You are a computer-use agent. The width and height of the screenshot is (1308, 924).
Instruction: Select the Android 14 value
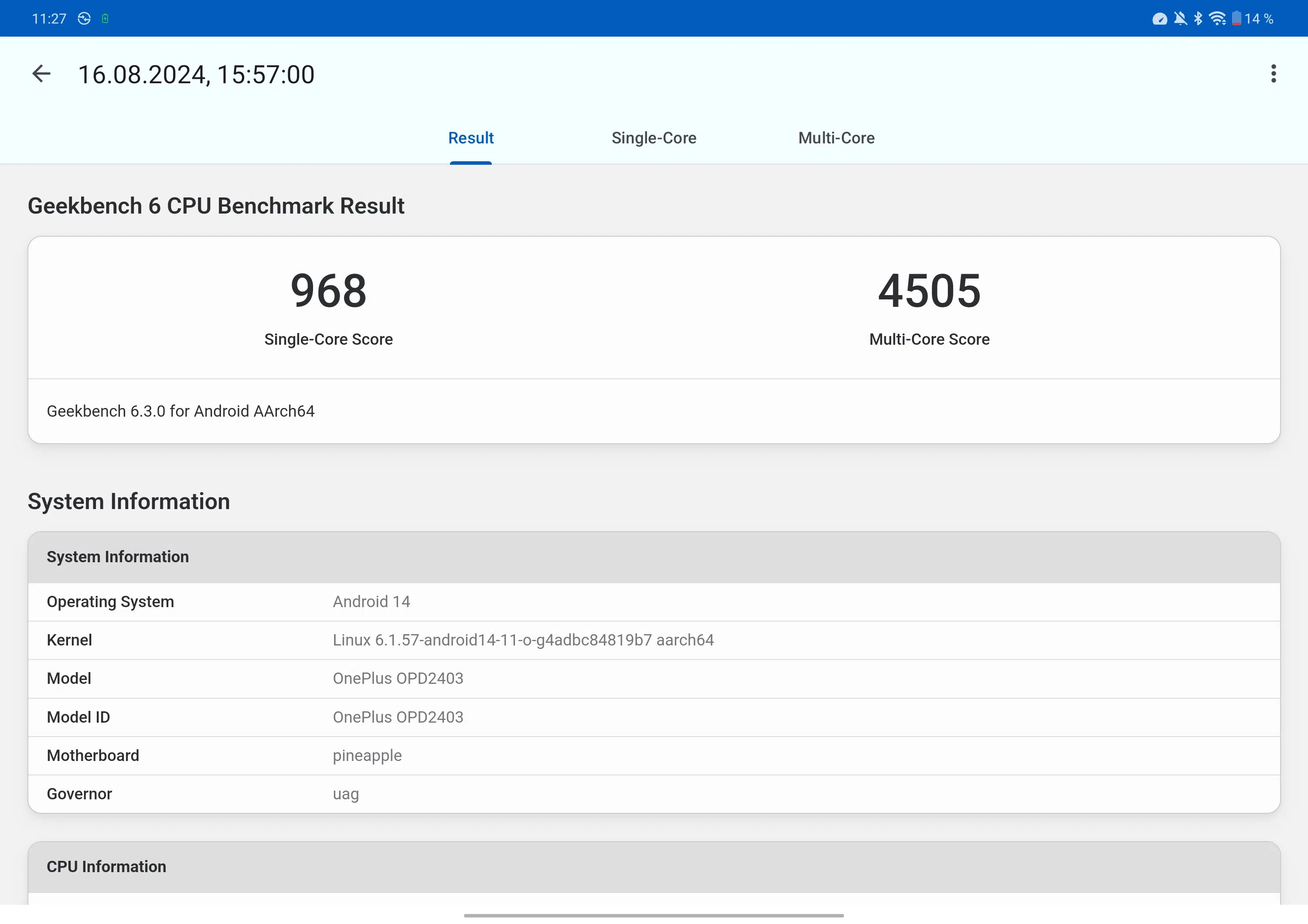(371, 602)
